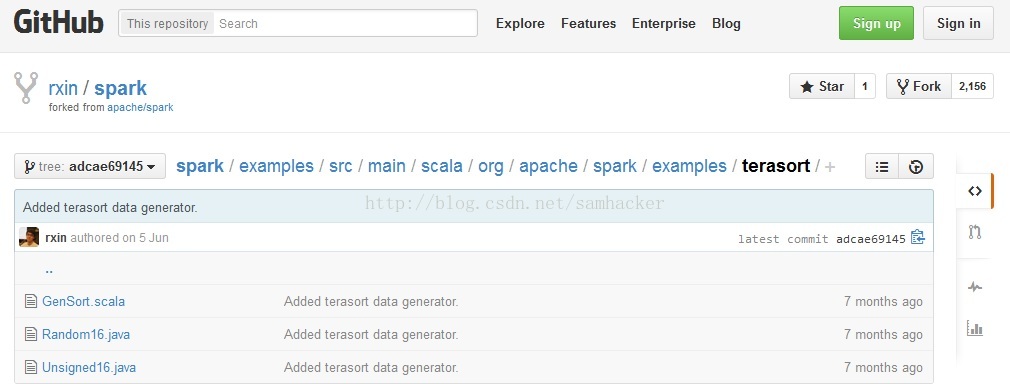Click the green Sign up button

[876, 23]
